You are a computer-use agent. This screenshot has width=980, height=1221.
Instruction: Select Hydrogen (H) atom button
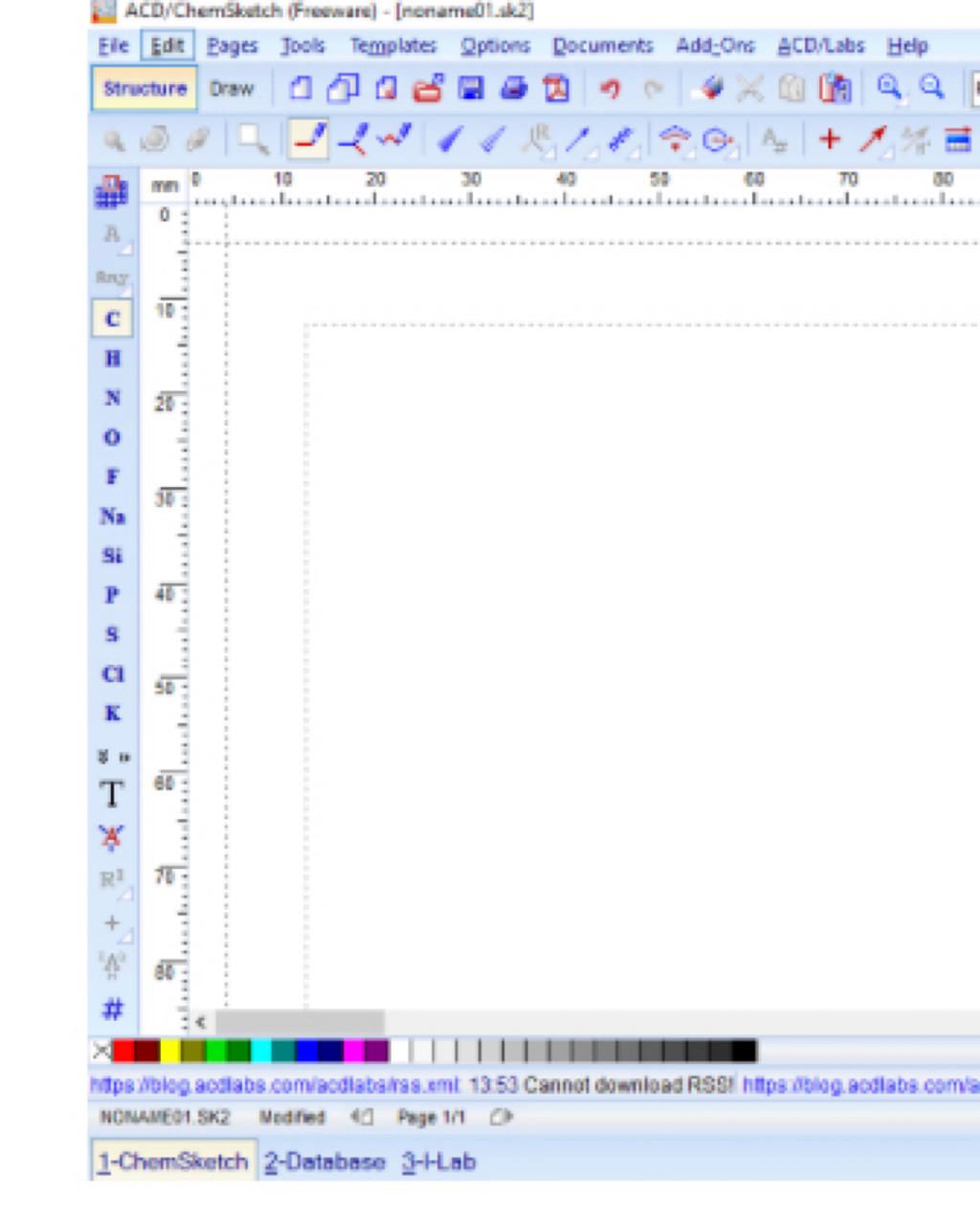point(112,359)
